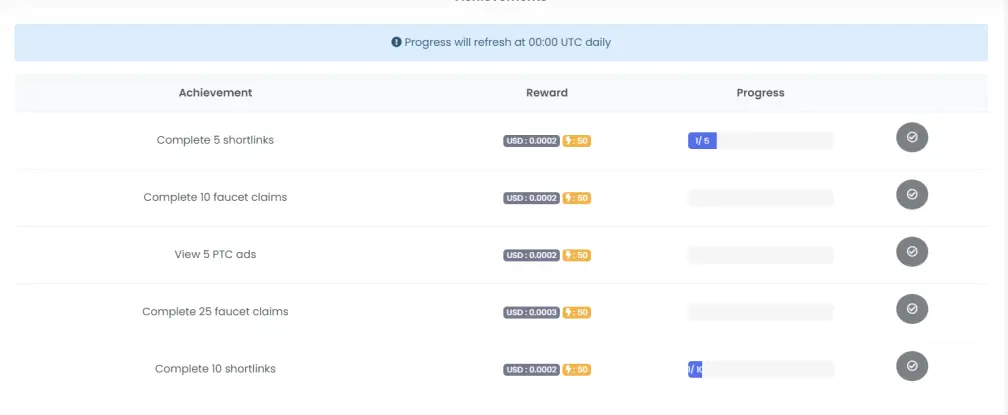This screenshot has width=1008, height=415.
Task: Claim the Complete 10 faucet claims checkmark button
Action: click(x=912, y=195)
